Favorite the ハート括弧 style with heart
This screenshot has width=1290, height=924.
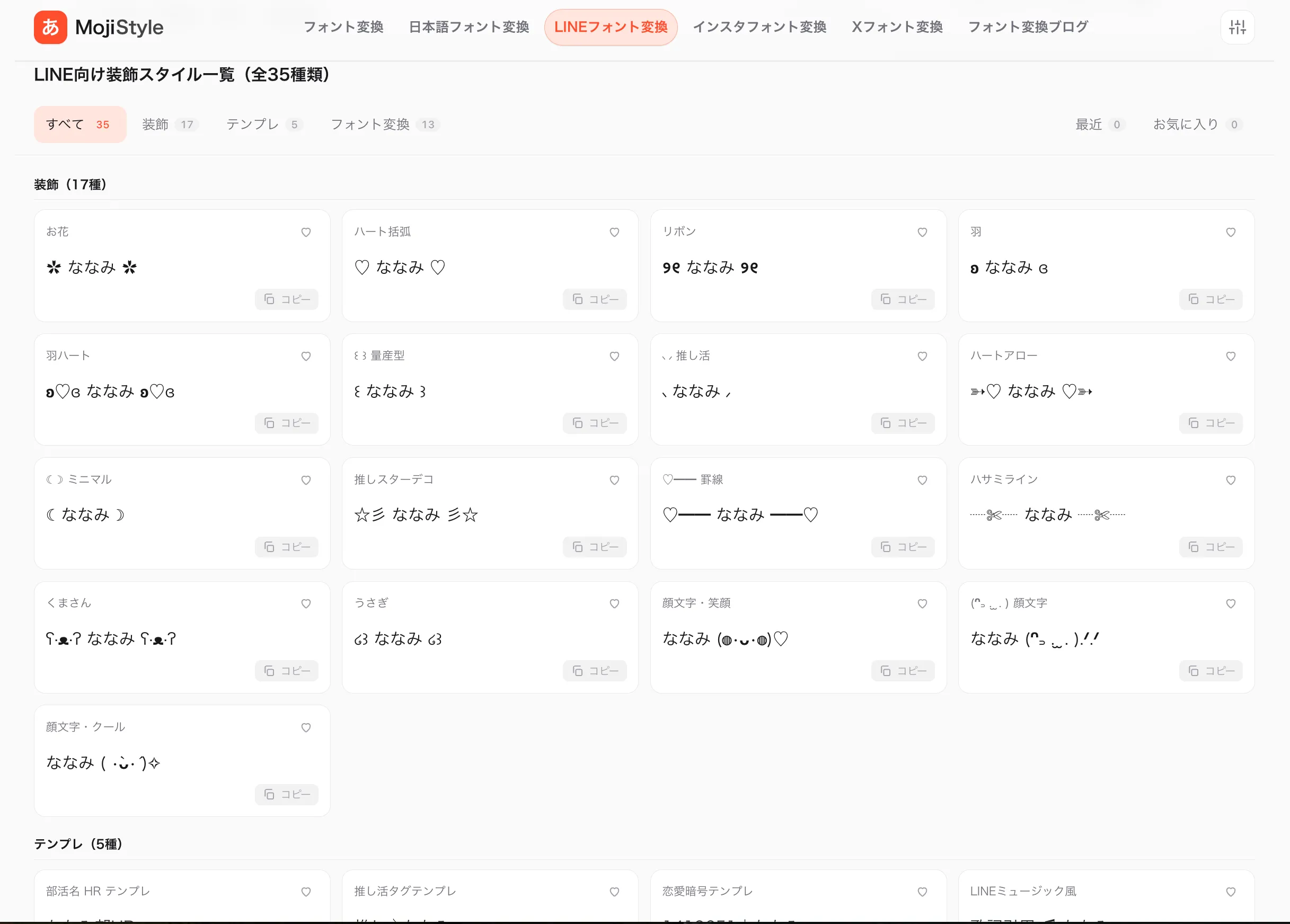pyautogui.click(x=614, y=232)
